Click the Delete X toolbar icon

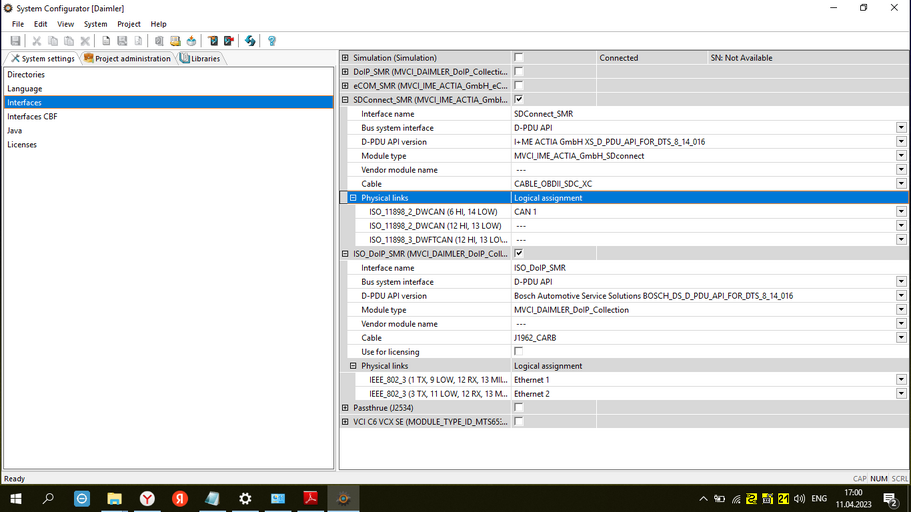(85, 41)
